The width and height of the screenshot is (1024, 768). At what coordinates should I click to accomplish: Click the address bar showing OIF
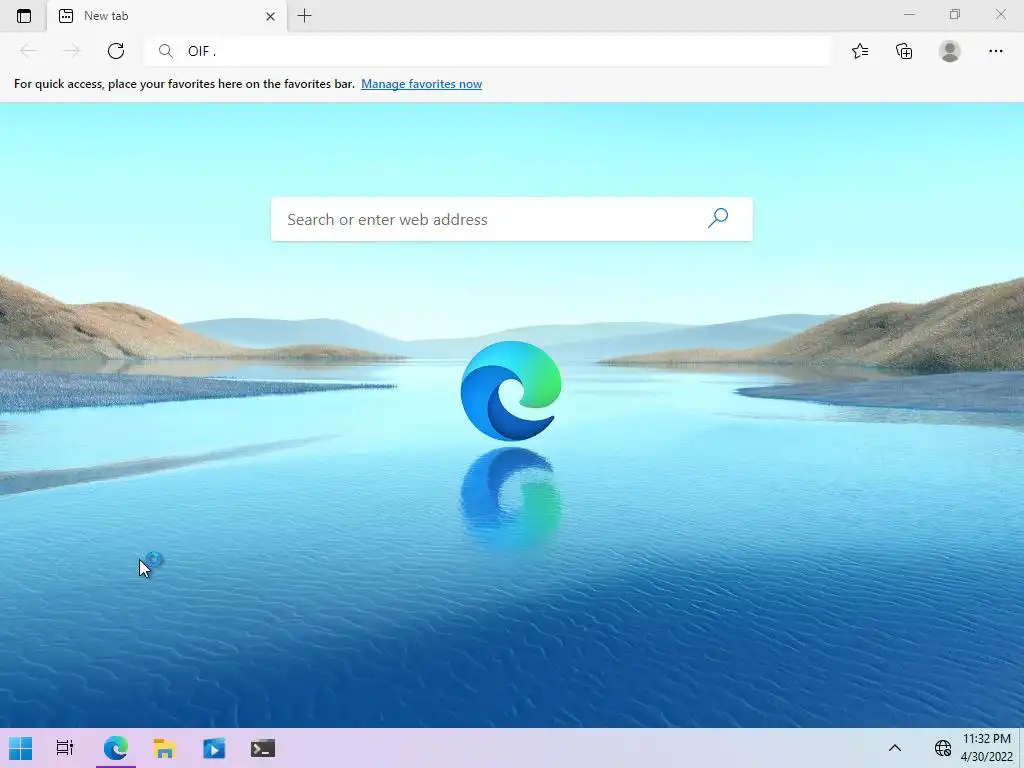(488, 51)
